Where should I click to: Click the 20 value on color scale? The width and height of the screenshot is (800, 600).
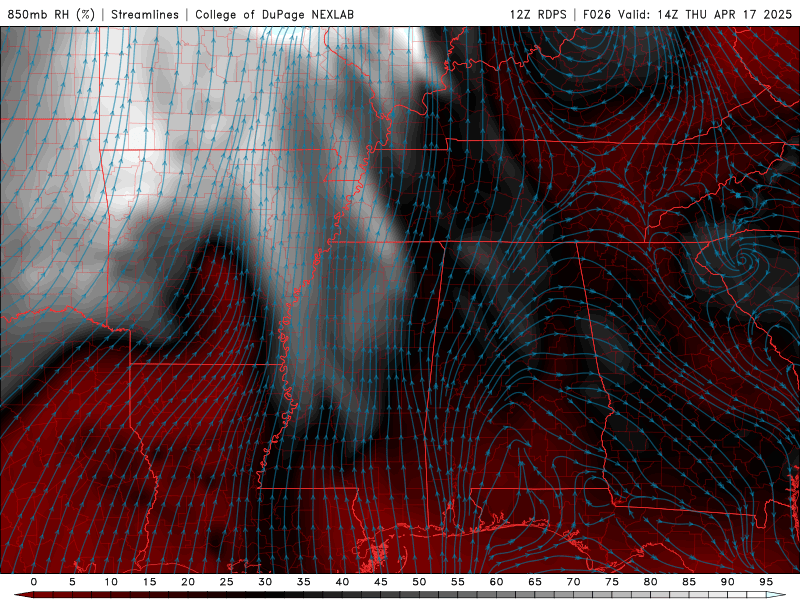tap(188, 582)
